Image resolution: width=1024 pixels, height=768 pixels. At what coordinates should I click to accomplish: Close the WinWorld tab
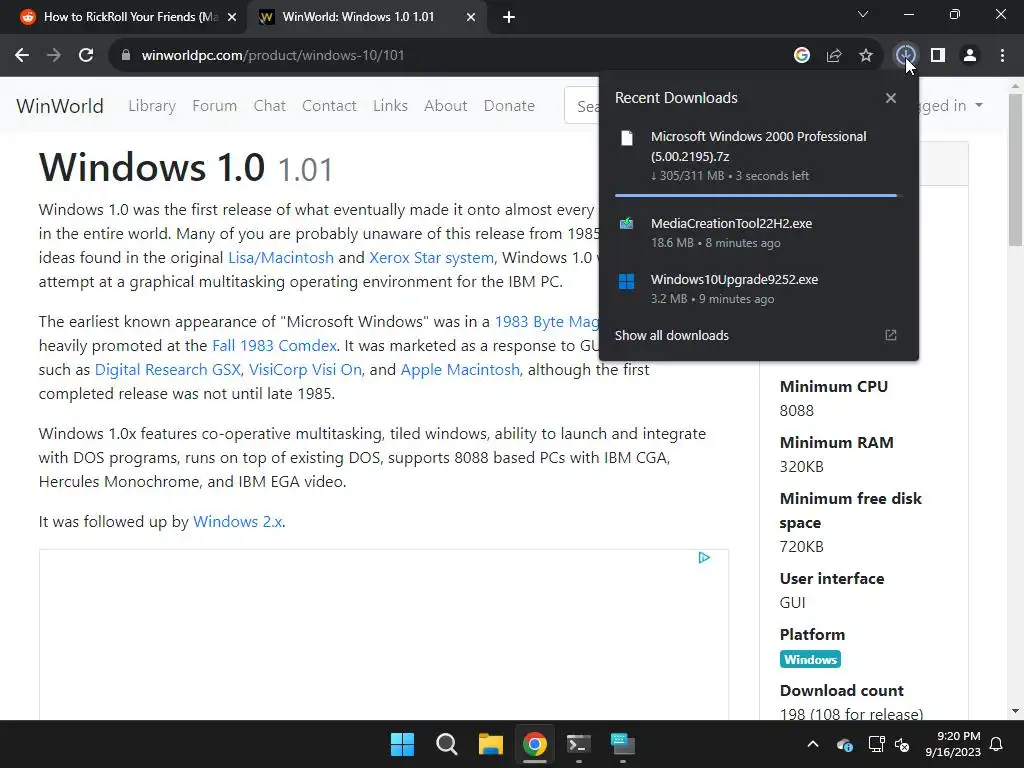coord(471,18)
